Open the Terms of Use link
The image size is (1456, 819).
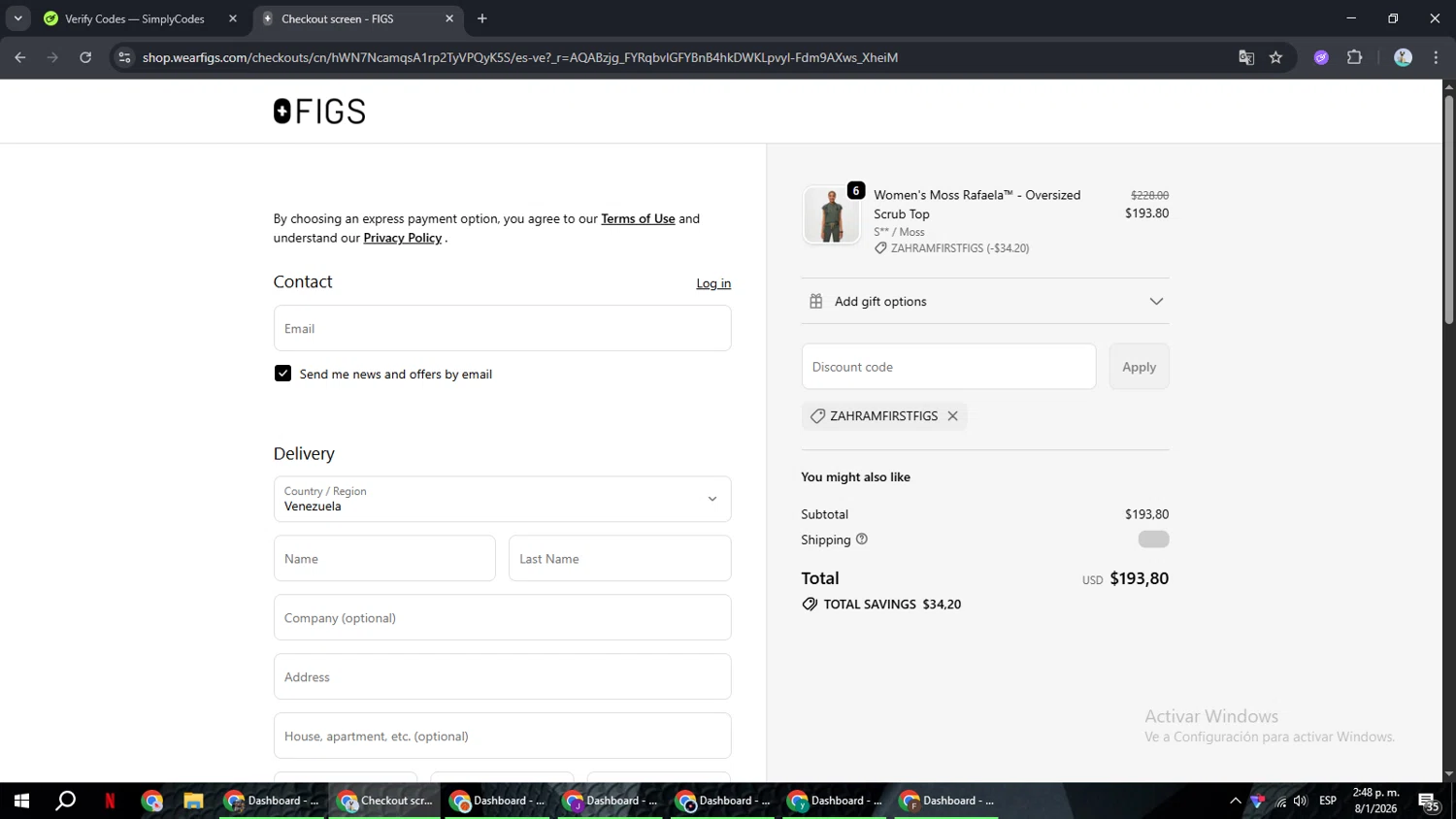(638, 219)
